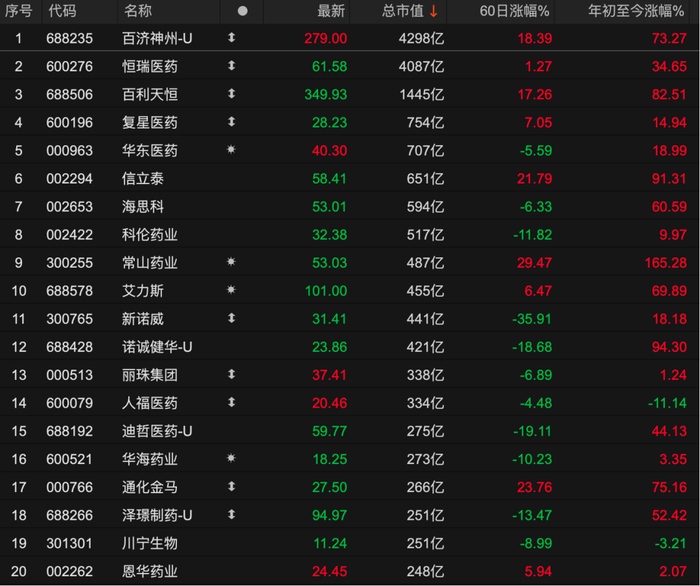
Task: Click market cap value 1445亿
Action: 421,95
